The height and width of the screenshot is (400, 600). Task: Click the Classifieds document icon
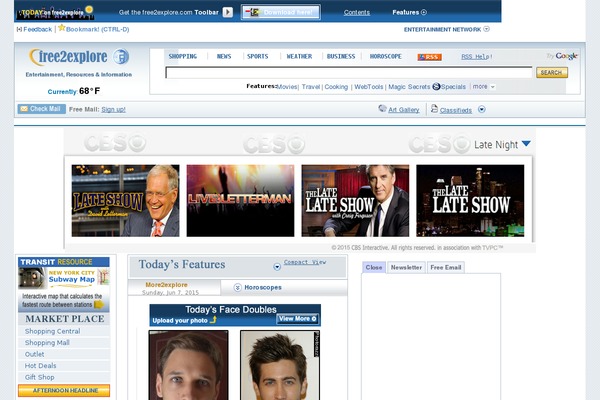click(x=434, y=109)
